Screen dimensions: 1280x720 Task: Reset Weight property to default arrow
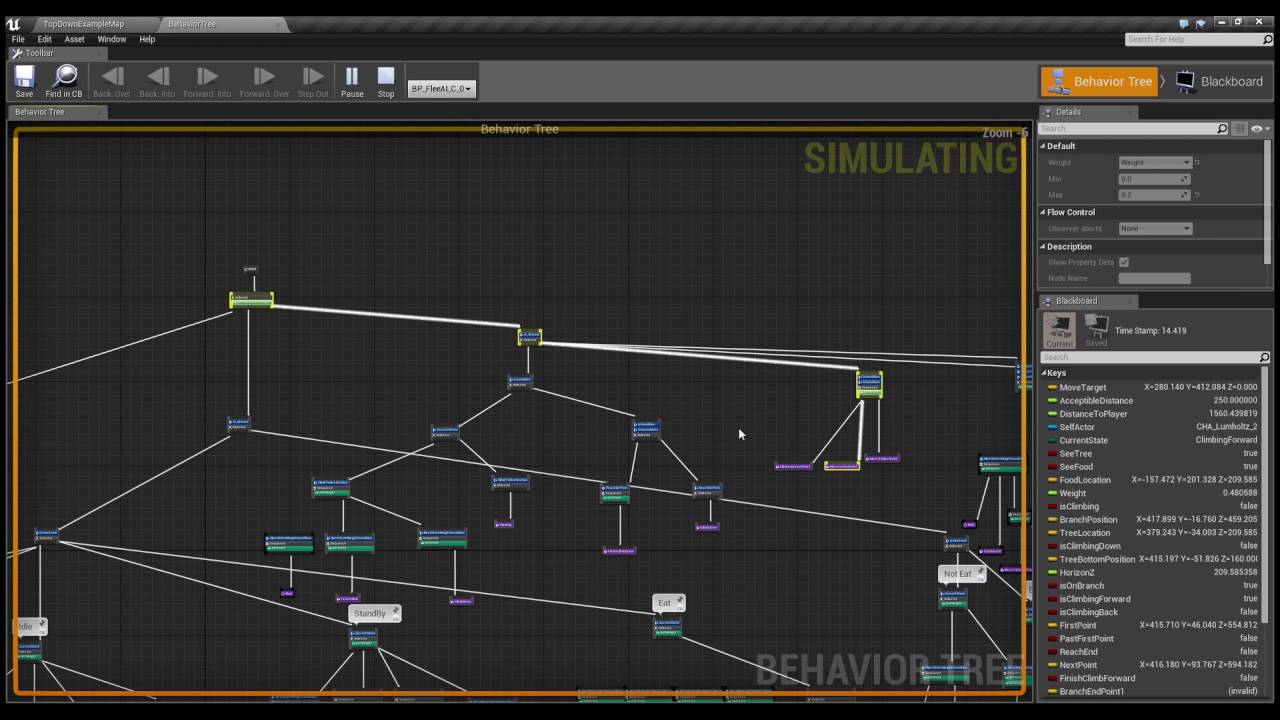coord(1197,162)
